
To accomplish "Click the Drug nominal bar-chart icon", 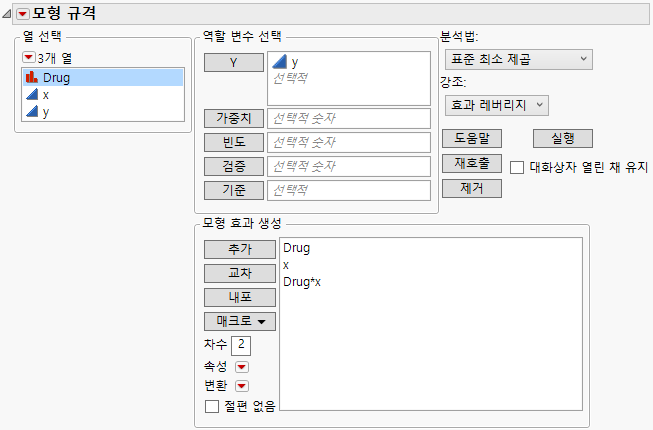I will [32, 77].
